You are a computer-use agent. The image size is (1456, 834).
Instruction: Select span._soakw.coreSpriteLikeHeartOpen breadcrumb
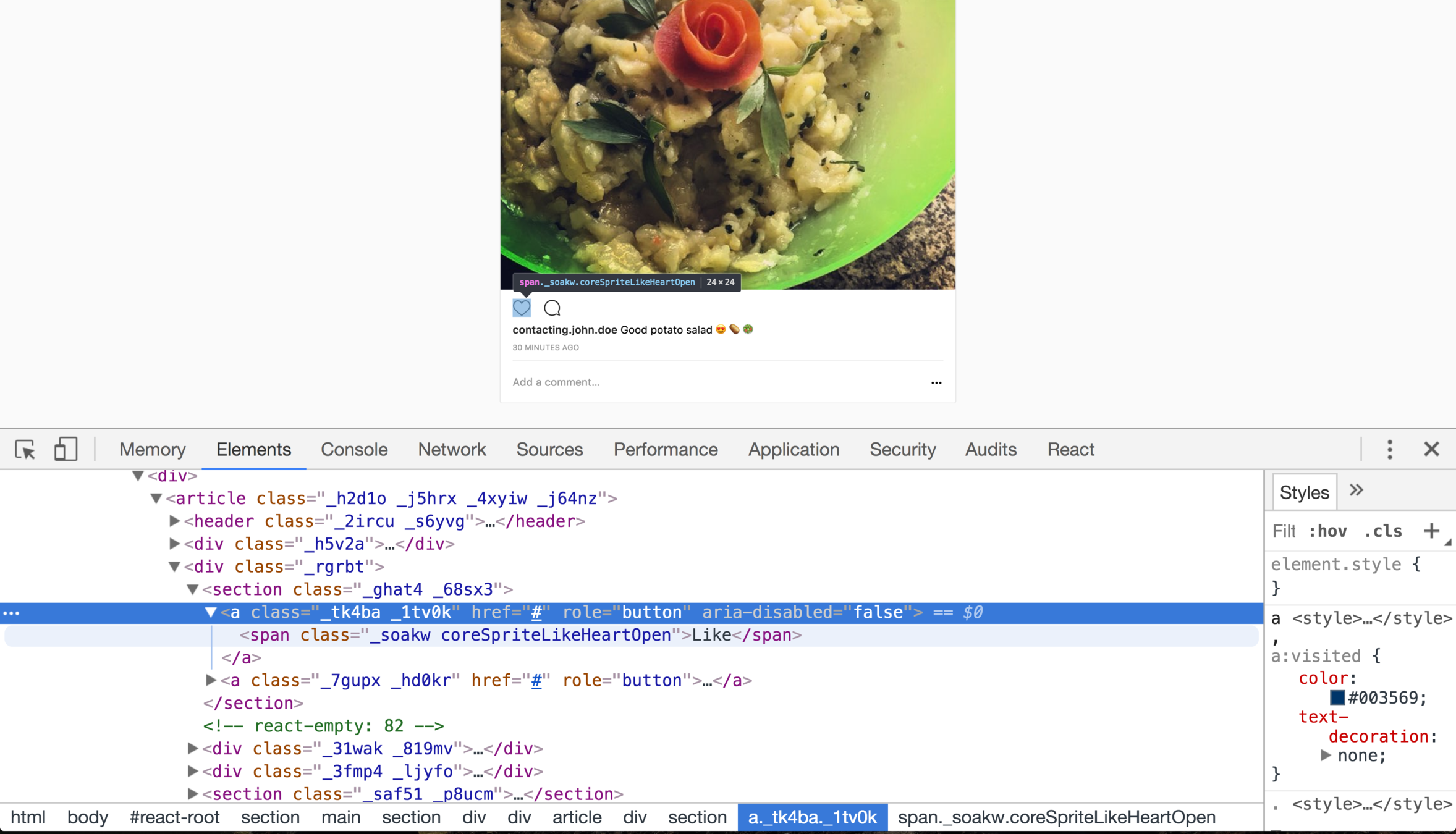[1056, 817]
